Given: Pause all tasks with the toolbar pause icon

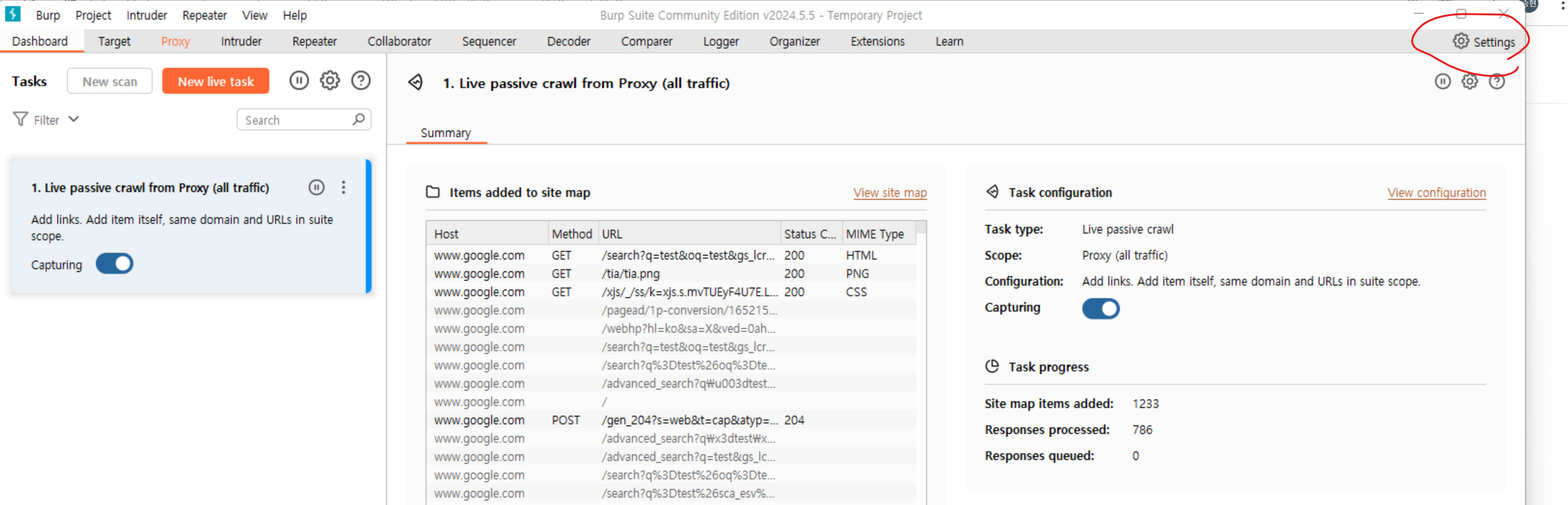Looking at the screenshot, I should tap(299, 80).
